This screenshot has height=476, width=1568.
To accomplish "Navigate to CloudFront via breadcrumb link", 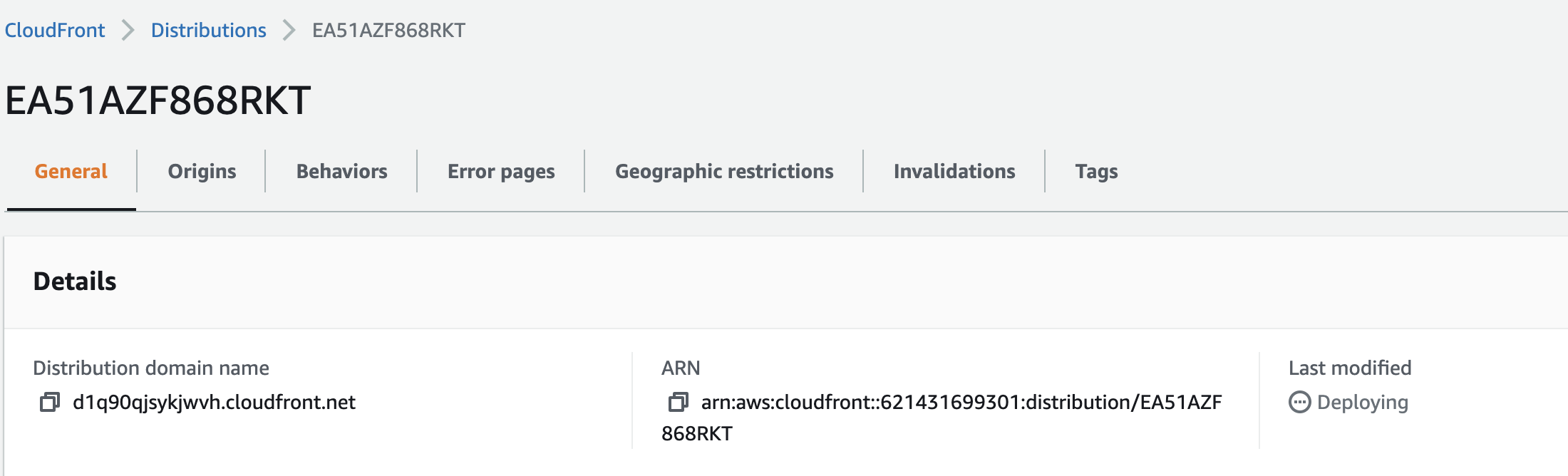I will (54, 30).
